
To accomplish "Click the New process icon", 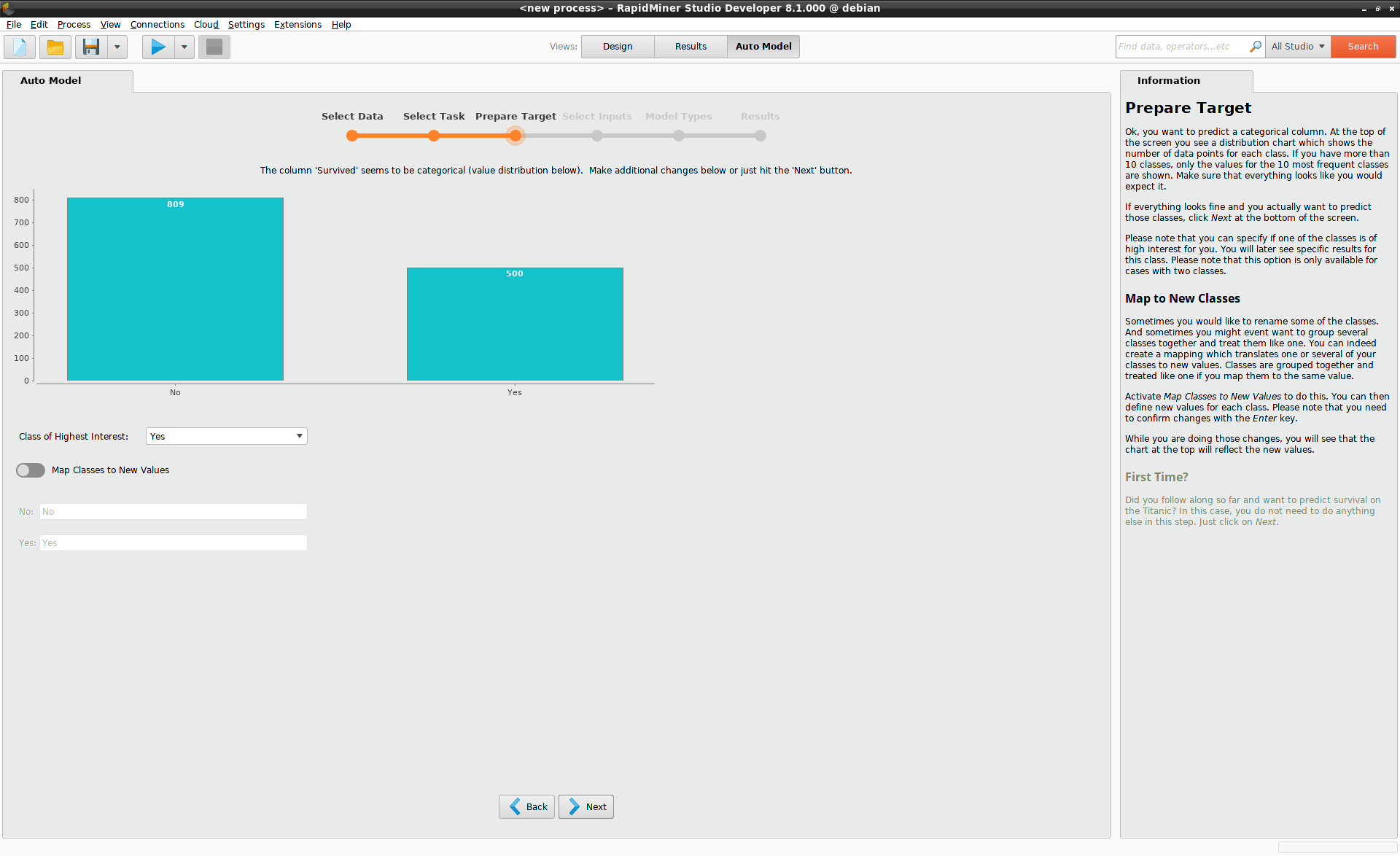I will click(x=19, y=45).
